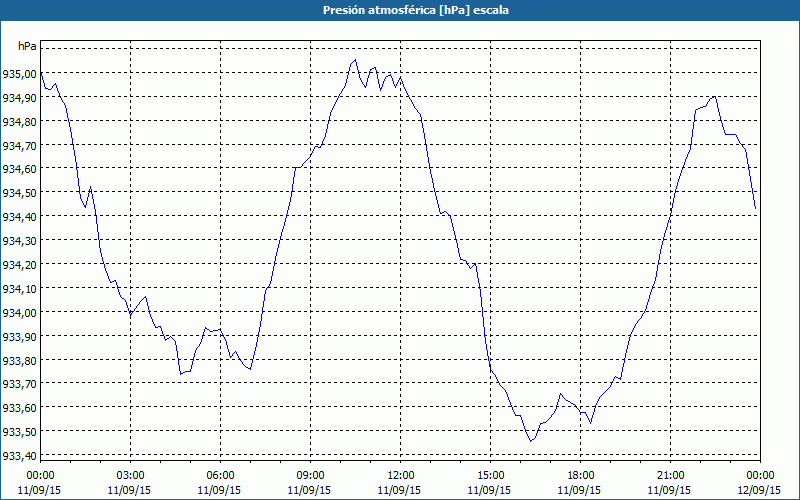Click the pressure curve peak near 22:30
800x500 pixels.
(714, 96)
